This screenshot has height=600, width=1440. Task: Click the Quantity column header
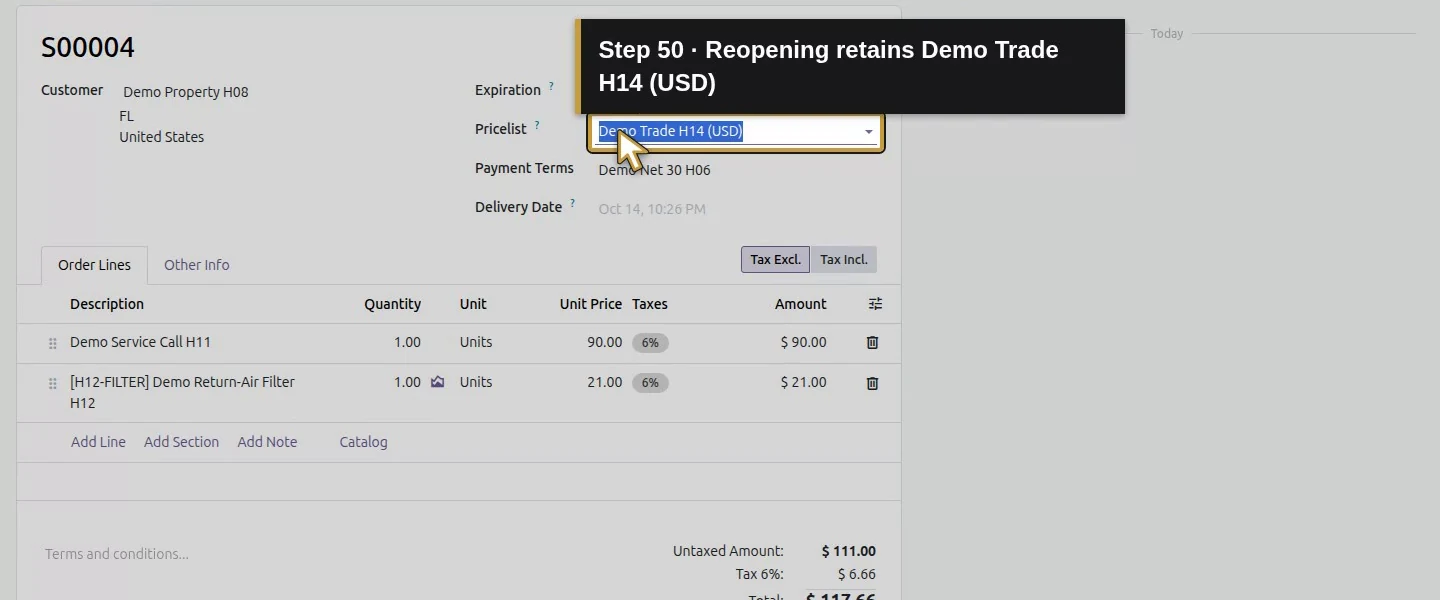pos(392,304)
